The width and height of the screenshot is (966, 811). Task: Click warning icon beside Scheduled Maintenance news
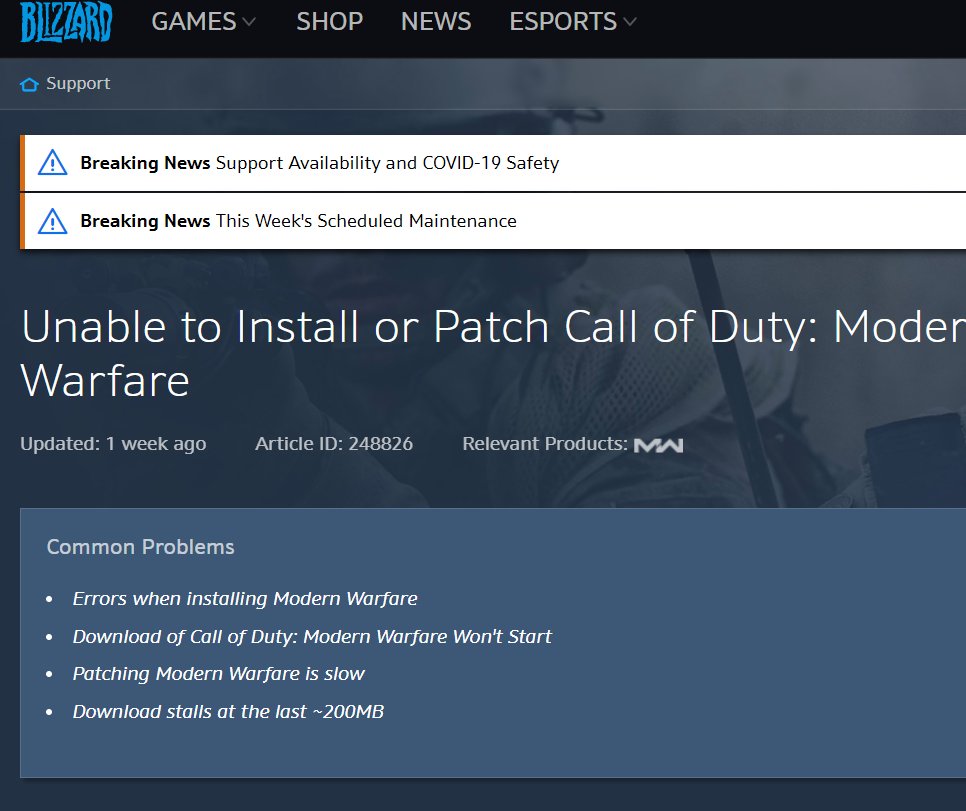tap(52, 221)
